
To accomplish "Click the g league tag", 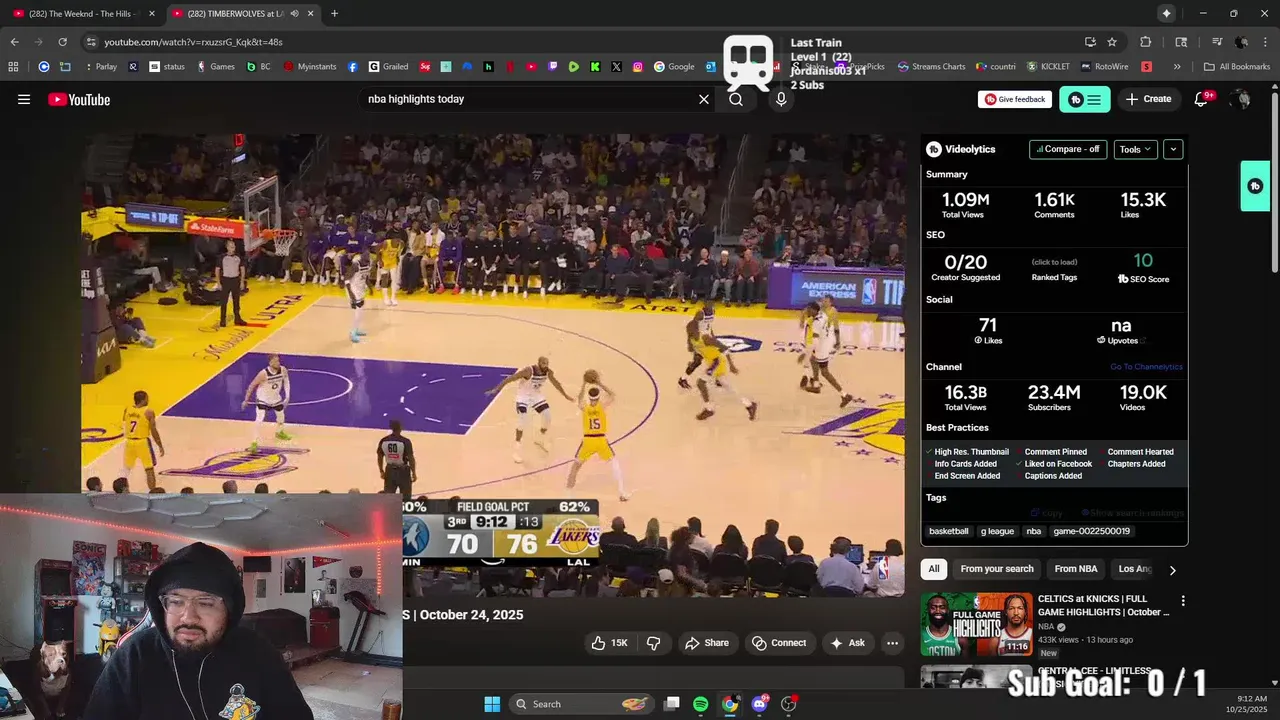I will 997,531.
